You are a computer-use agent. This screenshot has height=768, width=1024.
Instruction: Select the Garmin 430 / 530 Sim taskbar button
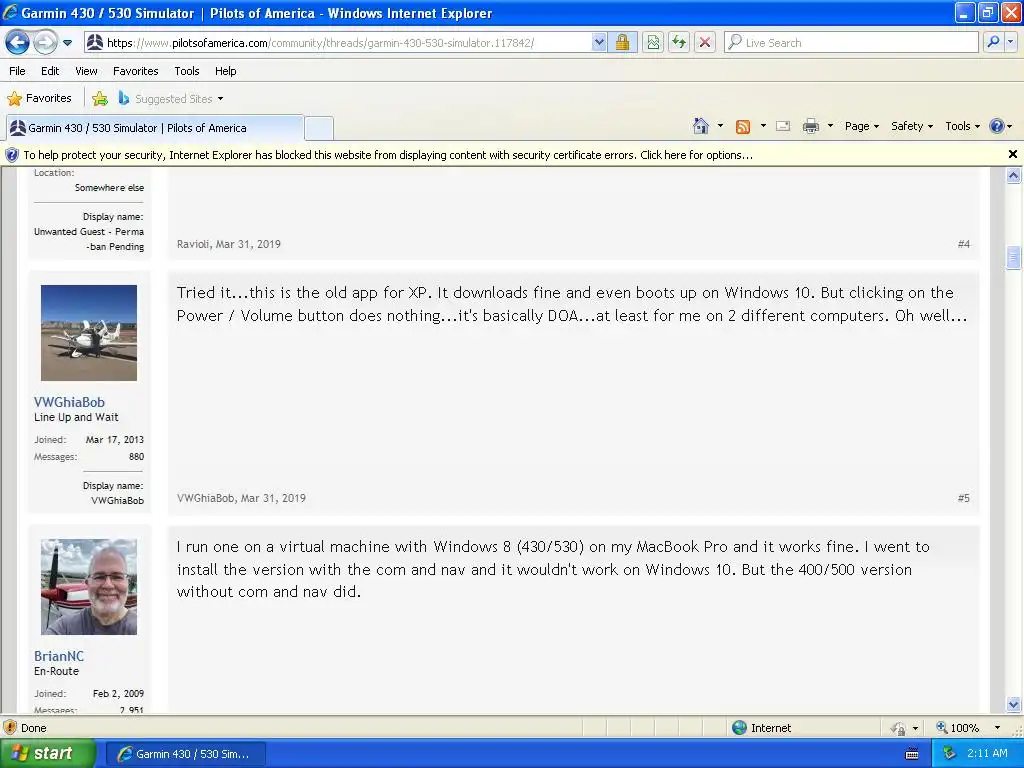click(x=185, y=754)
